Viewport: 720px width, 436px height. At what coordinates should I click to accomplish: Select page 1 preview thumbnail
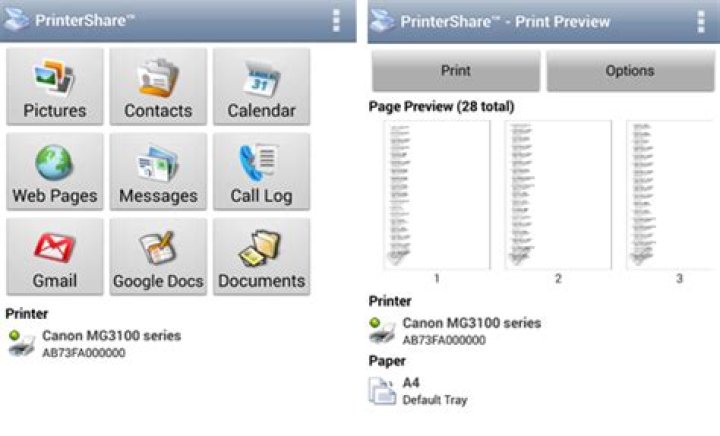click(437, 195)
